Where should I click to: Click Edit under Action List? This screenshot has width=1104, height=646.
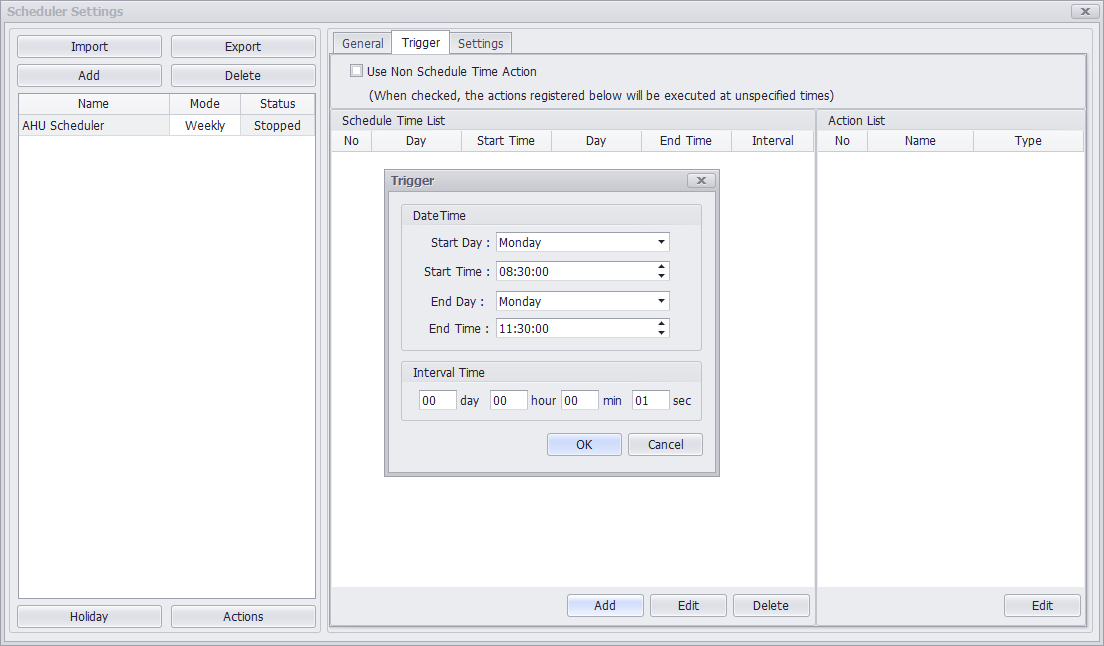[1042, 606]
